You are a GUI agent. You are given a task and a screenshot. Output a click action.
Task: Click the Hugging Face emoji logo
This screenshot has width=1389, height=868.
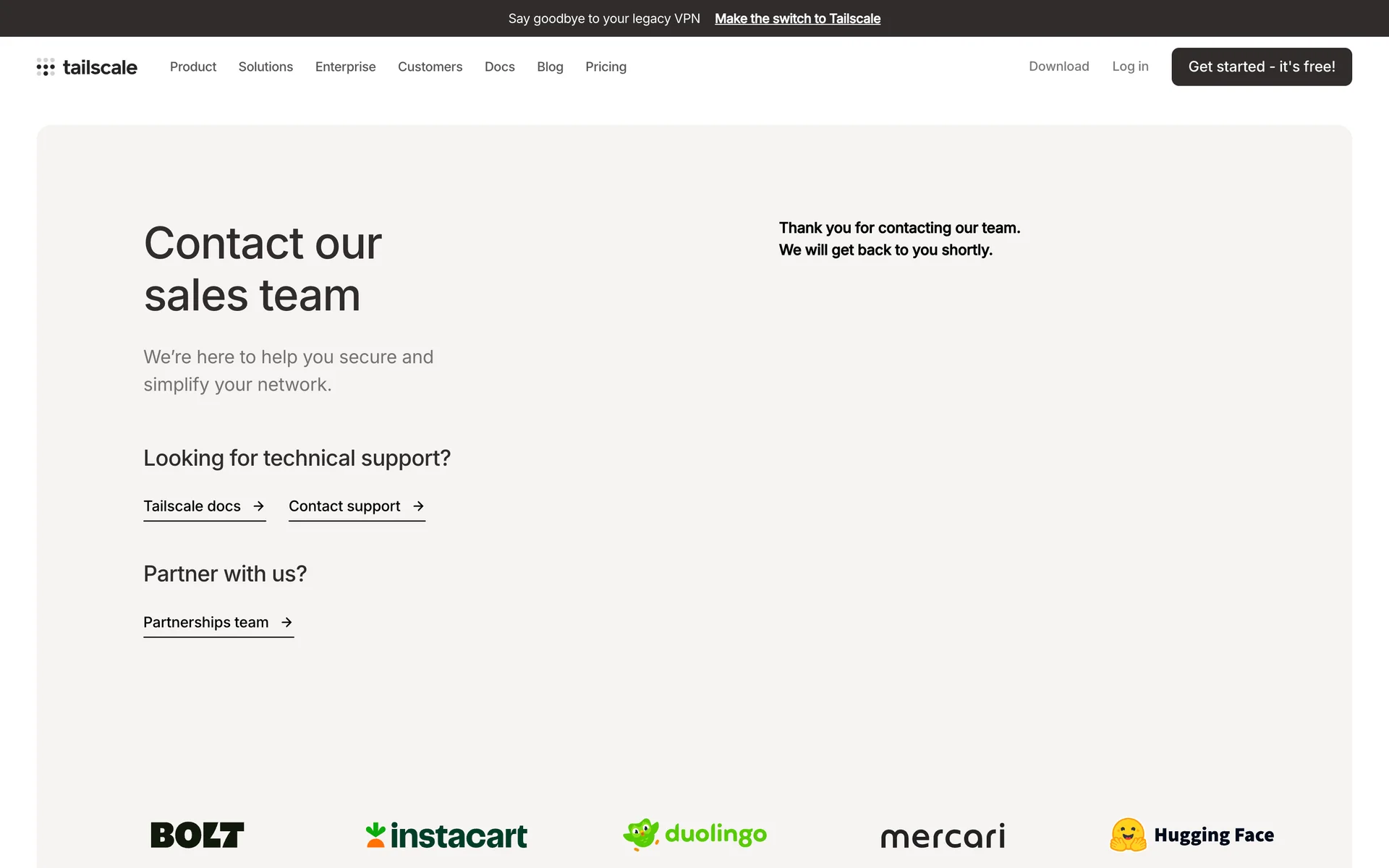click(x=1128, y=835)
